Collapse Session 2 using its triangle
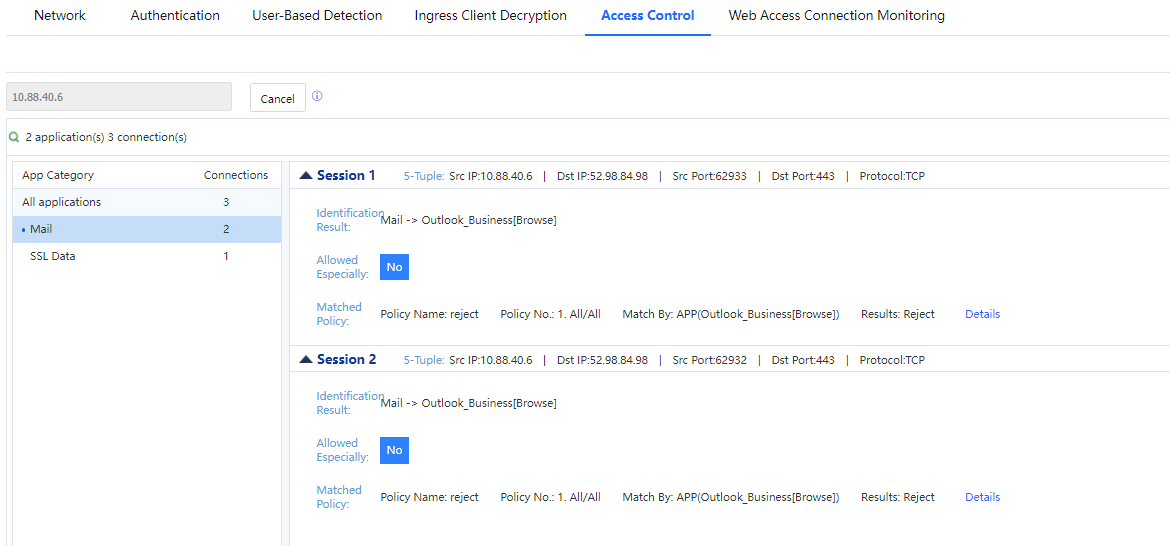The image size is (1170, 546). pos(306,360)
